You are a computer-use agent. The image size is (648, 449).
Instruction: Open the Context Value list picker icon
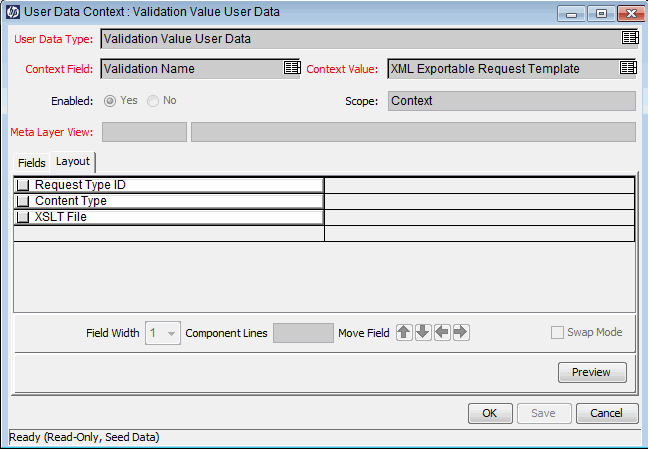628,68
